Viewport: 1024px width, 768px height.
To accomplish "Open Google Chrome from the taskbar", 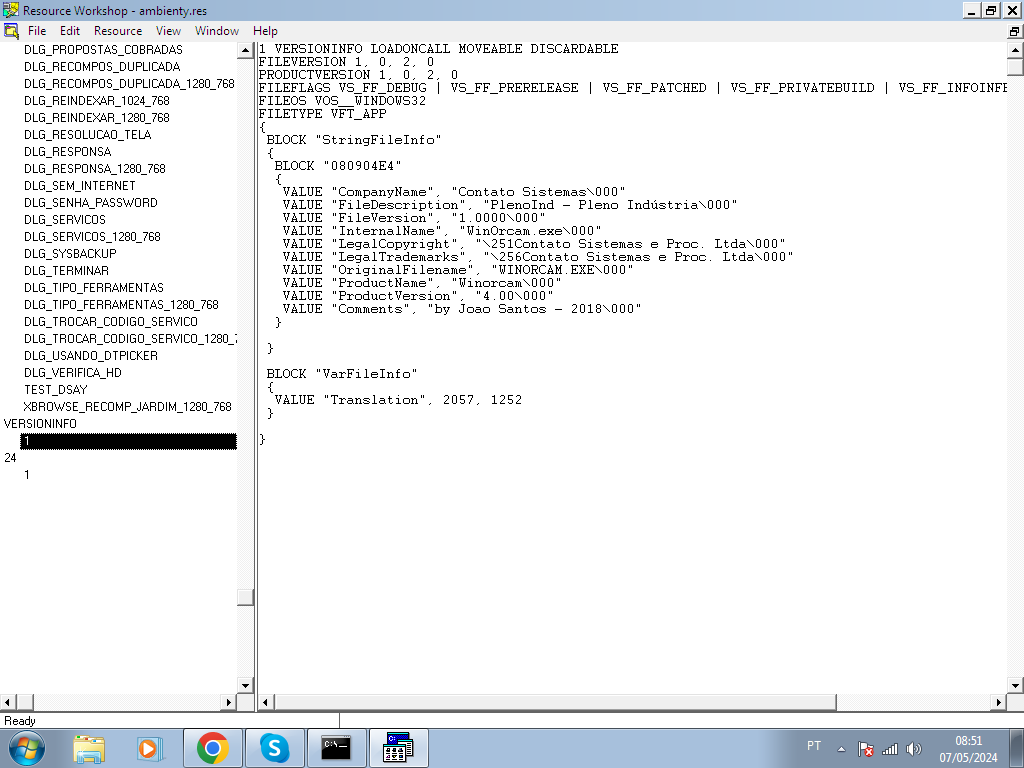I will pyautogui.click(x=212, y=748).
